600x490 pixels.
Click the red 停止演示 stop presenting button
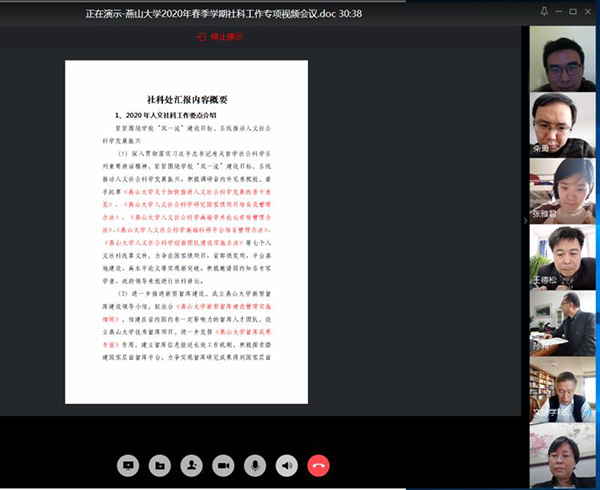click(x=220, y=37)
